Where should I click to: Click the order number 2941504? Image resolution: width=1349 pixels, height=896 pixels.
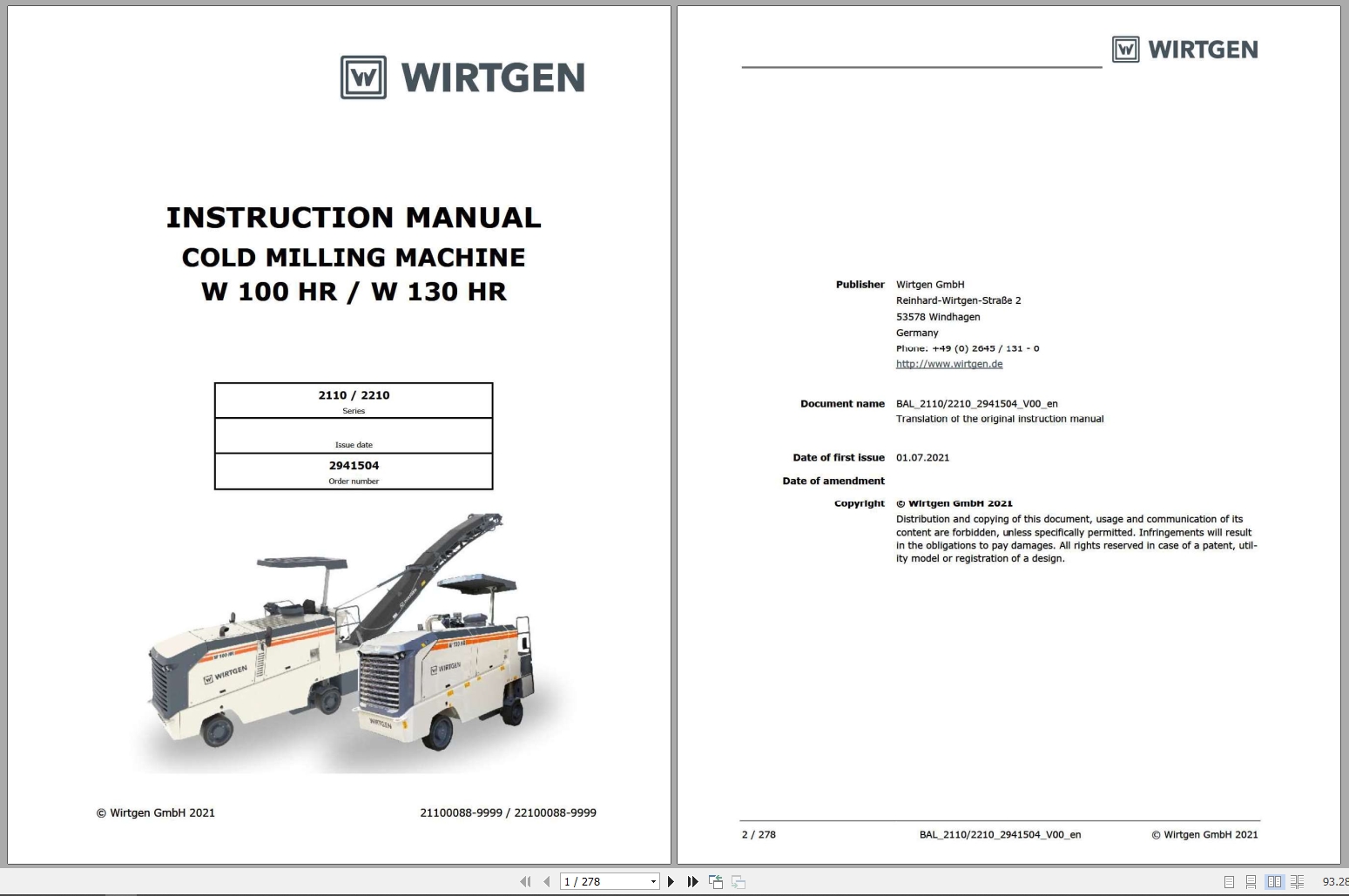[354, 466]
